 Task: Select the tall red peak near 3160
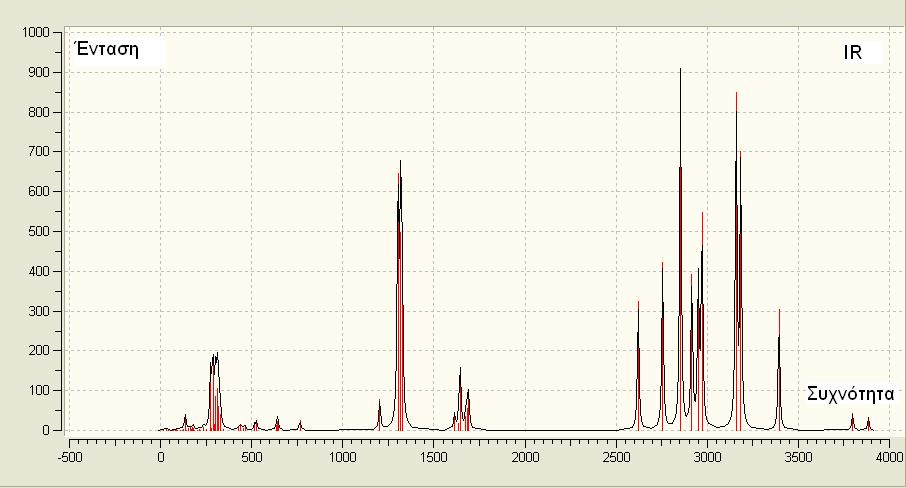point(736,260)
